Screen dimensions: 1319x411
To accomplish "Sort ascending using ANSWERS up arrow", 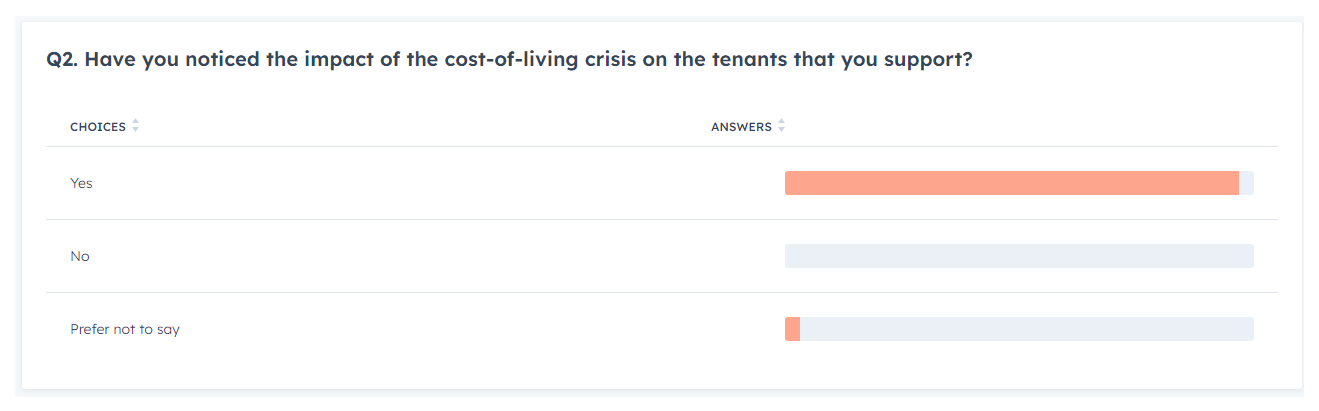I will [781, 123].
